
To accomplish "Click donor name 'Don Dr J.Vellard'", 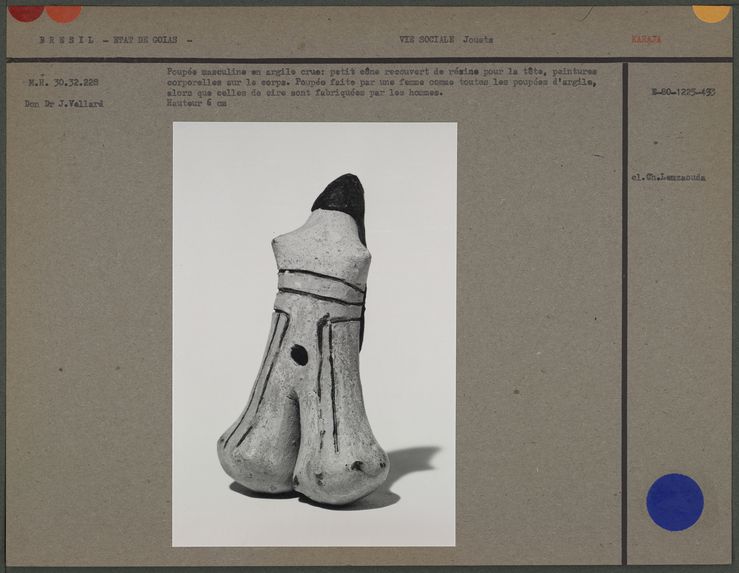I will click(x=62, y=104).
